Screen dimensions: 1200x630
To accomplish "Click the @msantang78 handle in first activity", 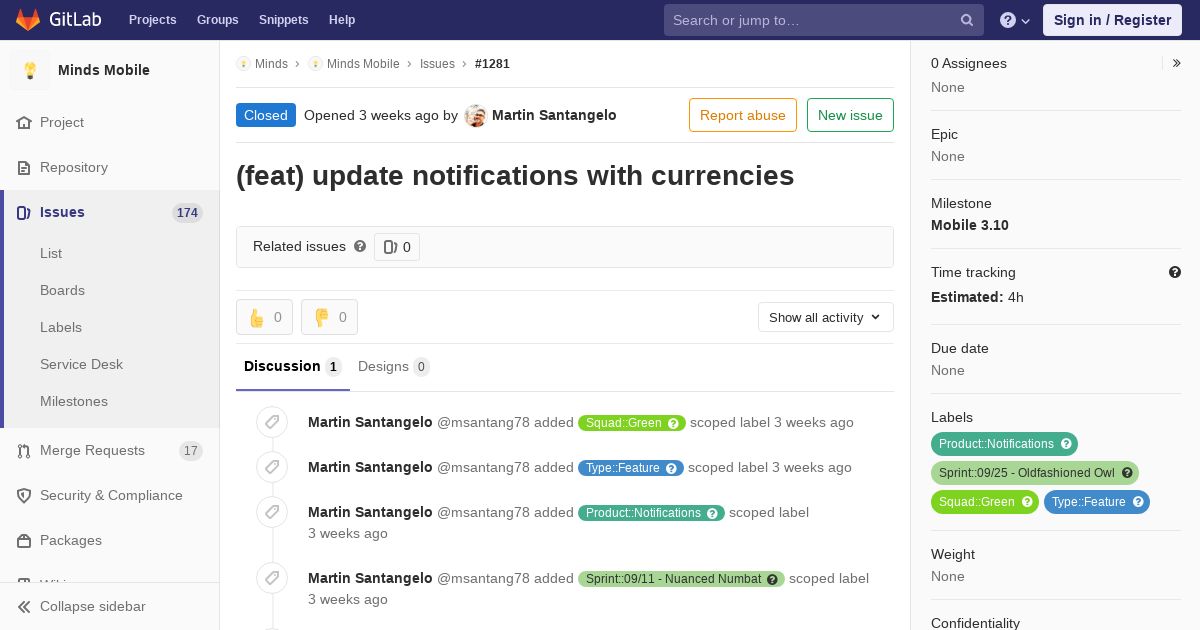I will click(483, 422).
